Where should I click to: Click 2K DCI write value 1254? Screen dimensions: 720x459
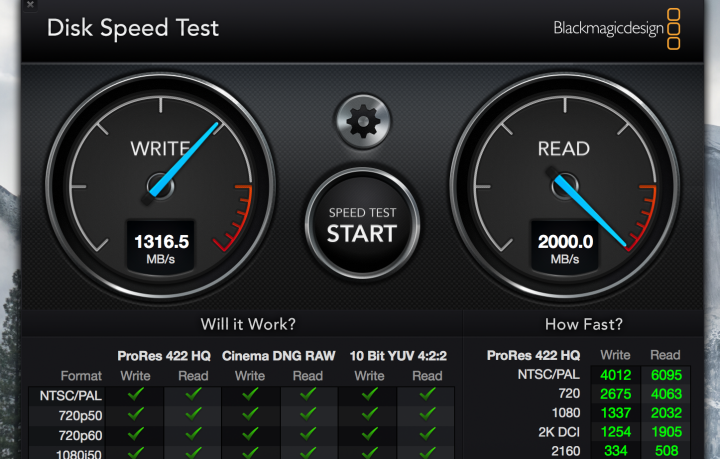pyautogui.click(x=616, y=432)
